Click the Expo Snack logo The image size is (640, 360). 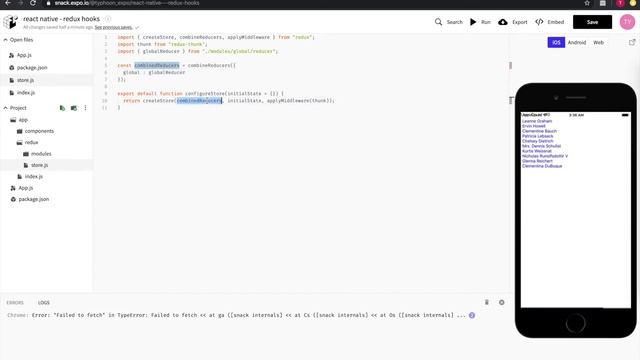tap(10, 22)
